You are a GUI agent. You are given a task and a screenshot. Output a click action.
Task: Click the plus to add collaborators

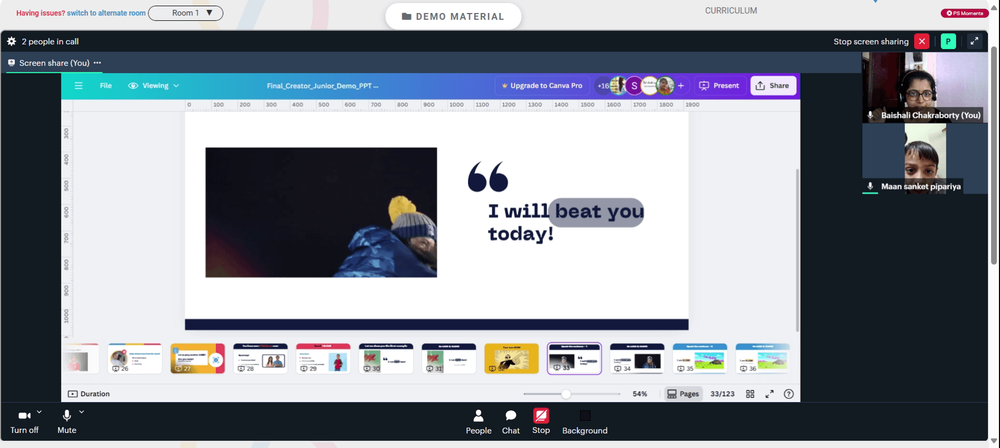click(x=680, y=86)
